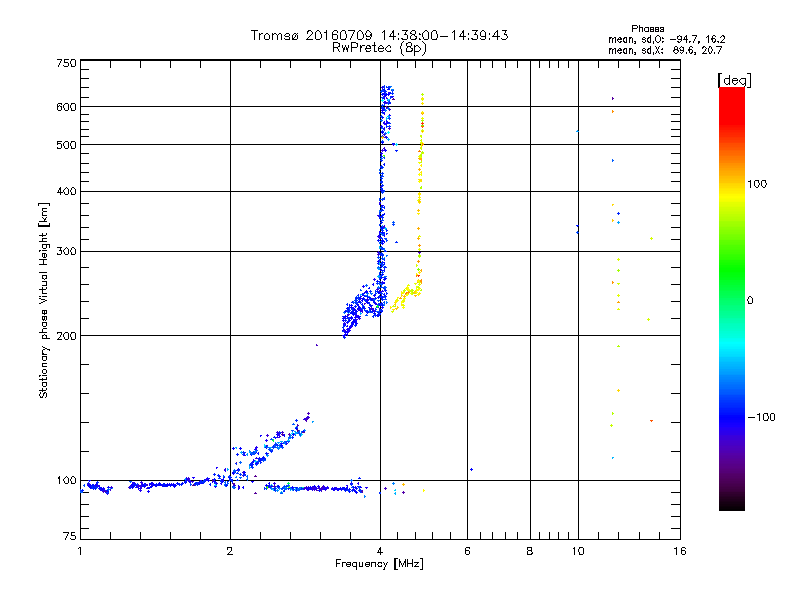800x600 pixels.
Task: Click the "1" frequency axis tick label
Action: point(80,551)
